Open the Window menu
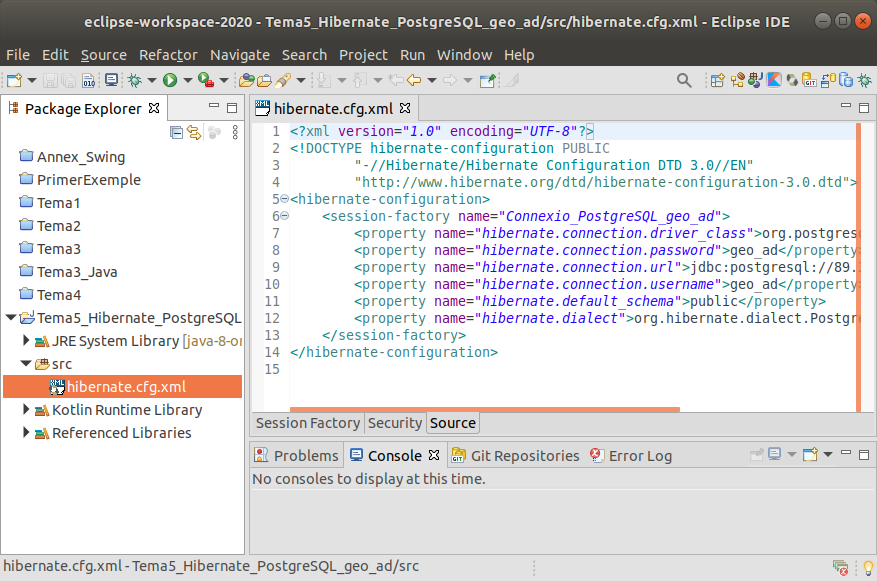Image resolution: width=877 pixels, height=581 pixels. pos(464,55)
